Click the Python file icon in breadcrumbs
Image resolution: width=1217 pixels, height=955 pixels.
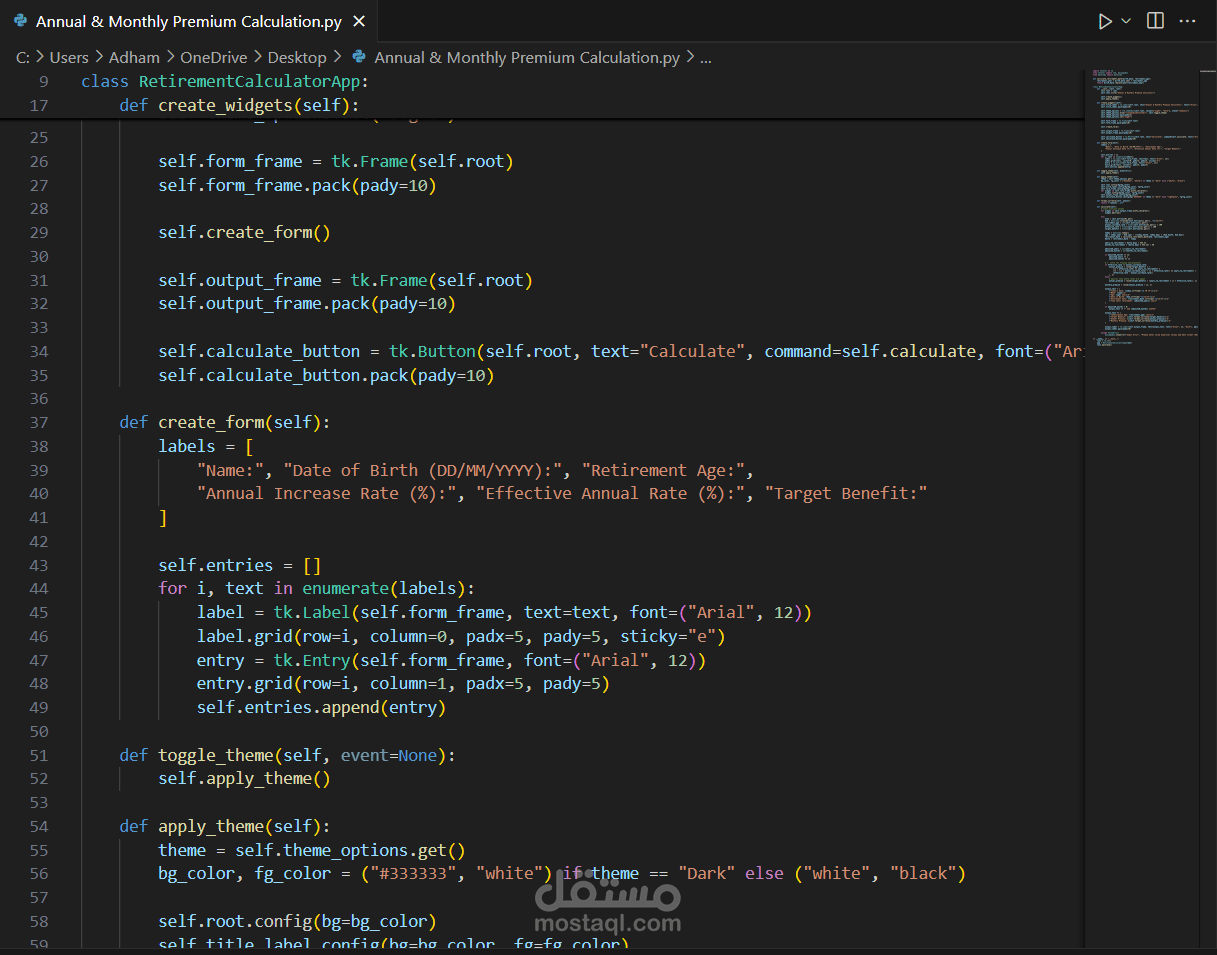point(359,58)
